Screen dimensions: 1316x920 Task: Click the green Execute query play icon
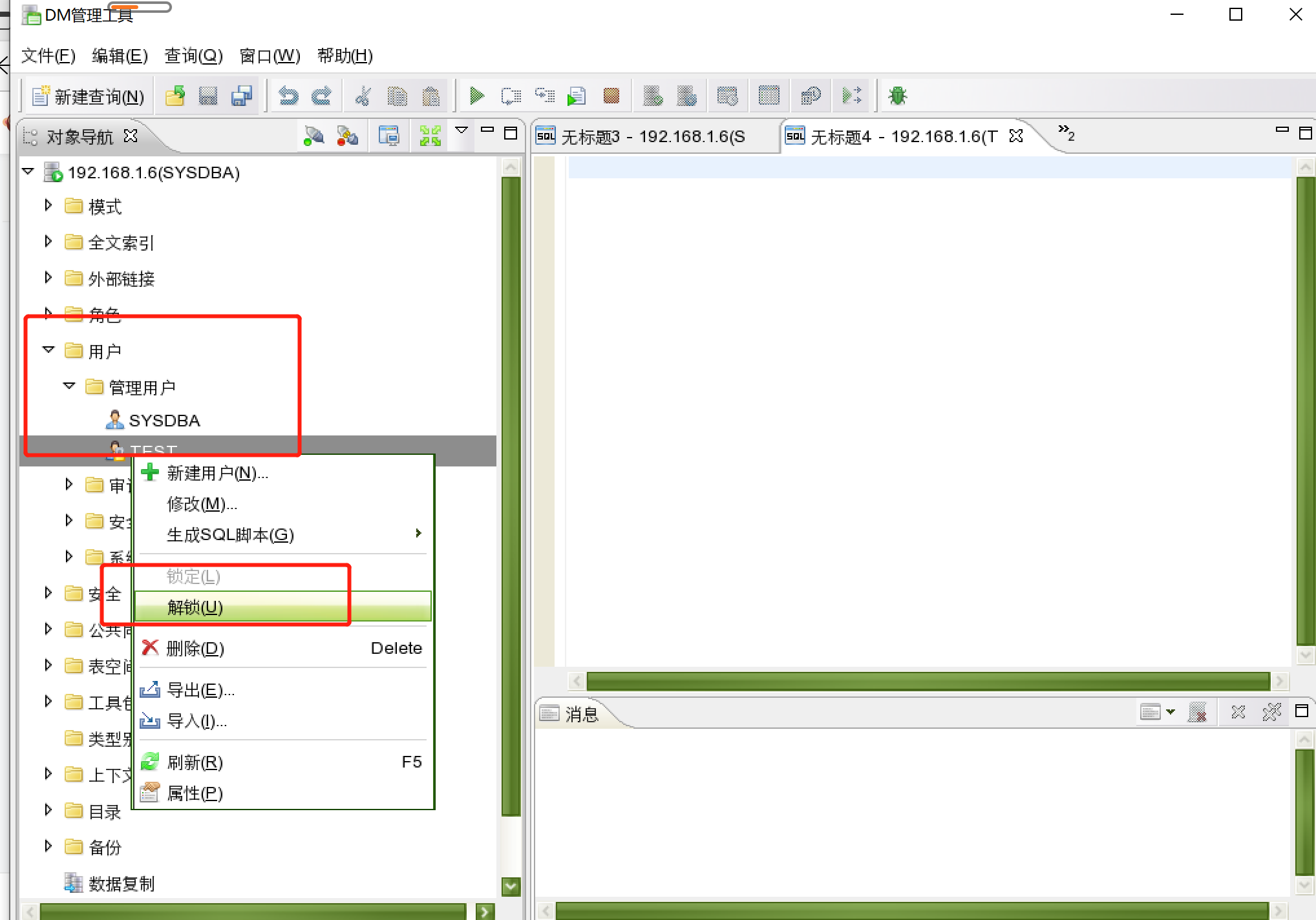(x=476, y=96)
